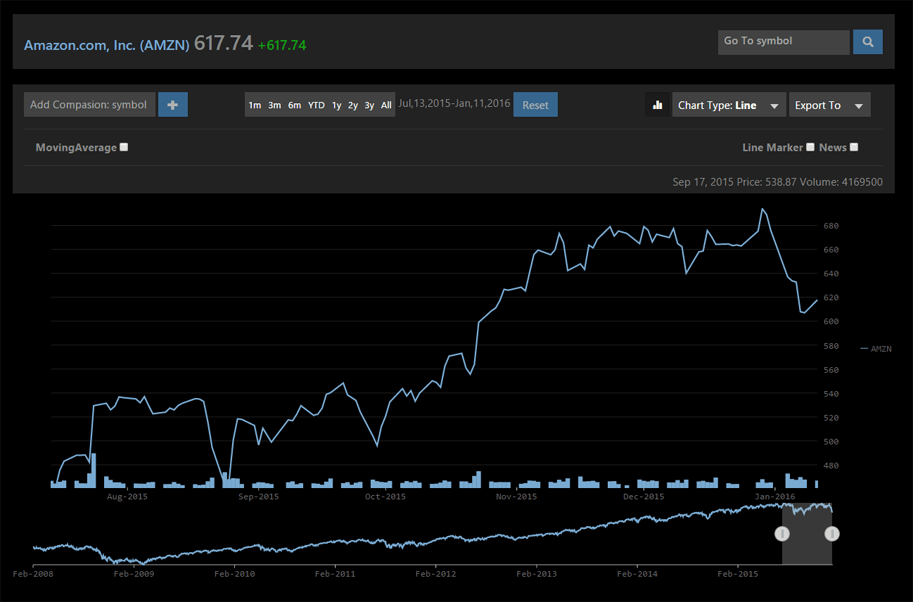Select the 1y time range
Image resolution: width=913 pixels, height=602 pixels.
tap(337, 105)
